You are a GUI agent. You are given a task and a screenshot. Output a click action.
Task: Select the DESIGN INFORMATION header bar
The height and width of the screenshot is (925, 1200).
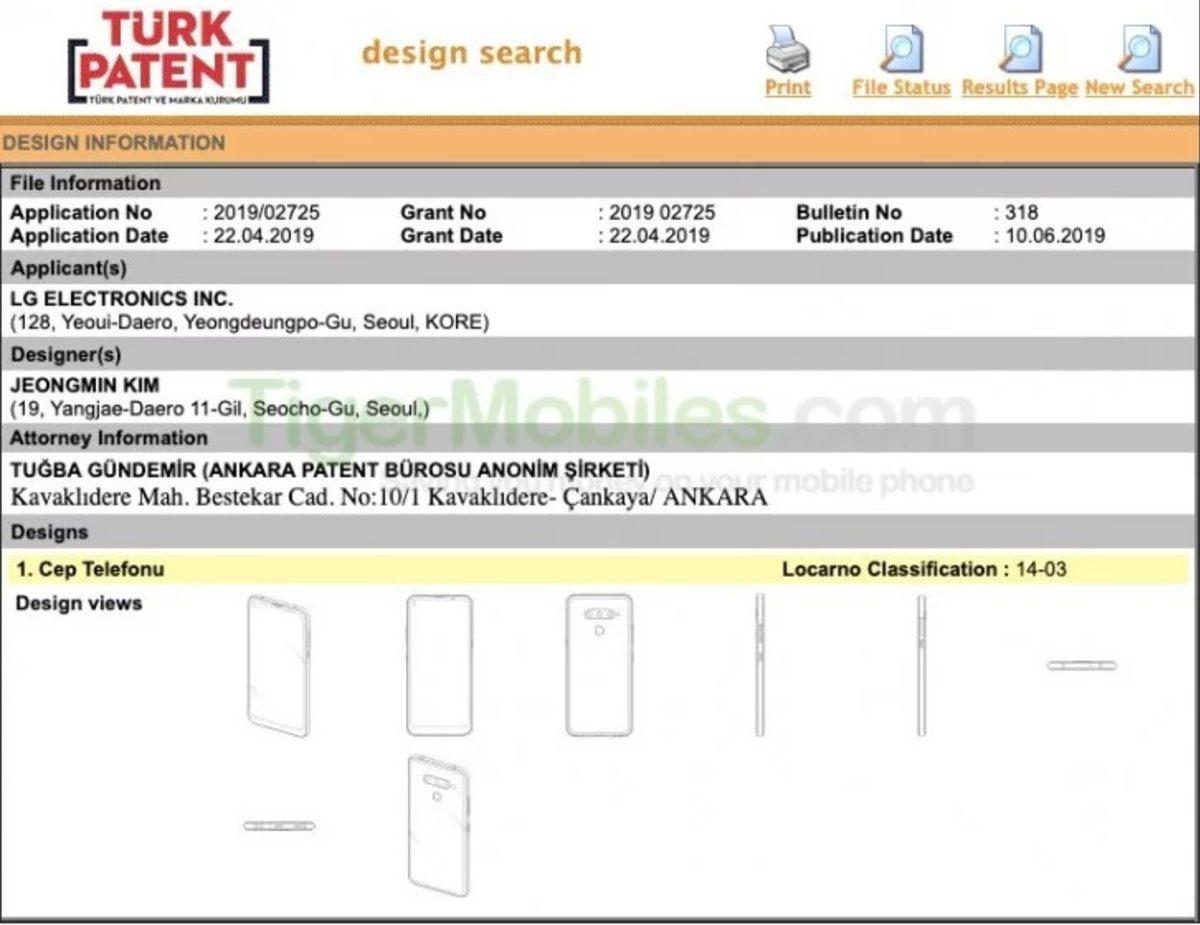click(x=113, y=143)
